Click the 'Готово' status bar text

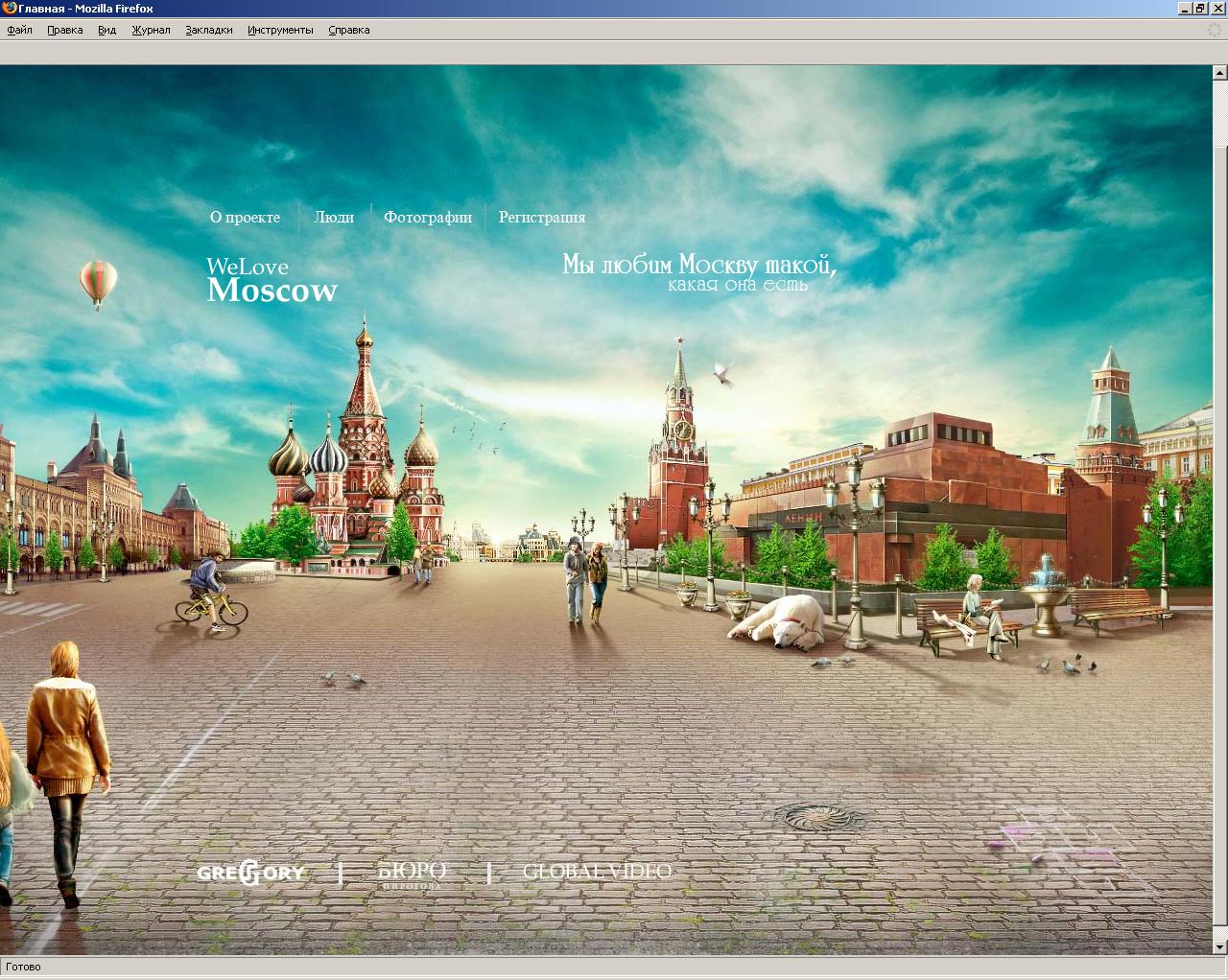click(x=24, y=967)
